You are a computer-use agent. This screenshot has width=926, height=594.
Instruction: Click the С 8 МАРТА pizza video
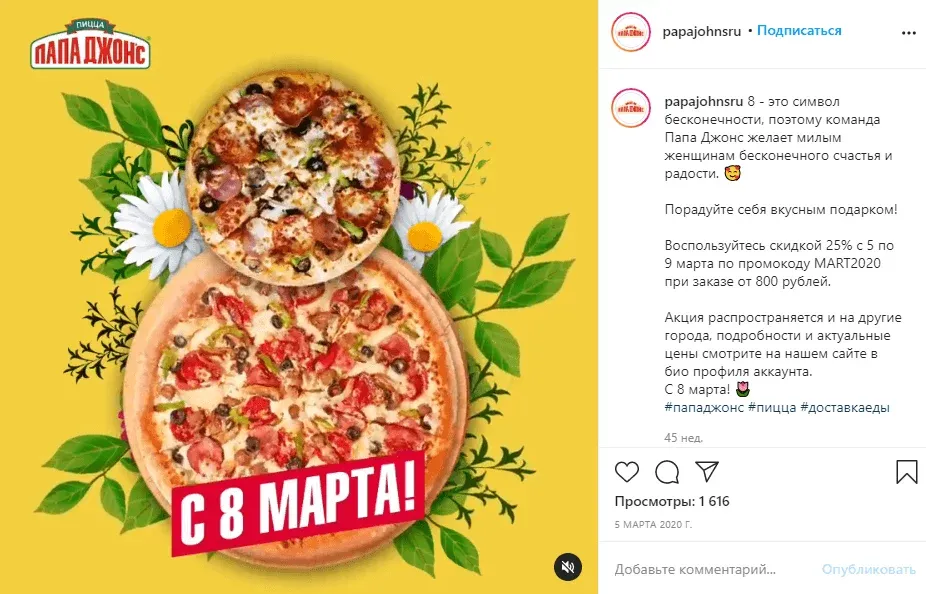(299, 297)
